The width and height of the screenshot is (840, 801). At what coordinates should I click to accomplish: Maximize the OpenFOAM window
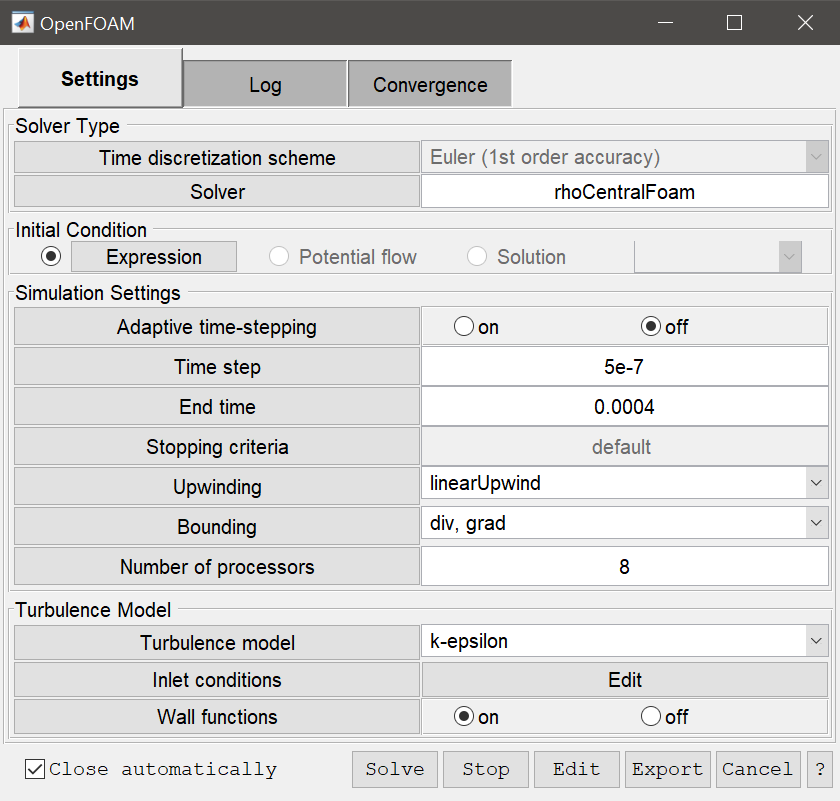coord(734,23)
